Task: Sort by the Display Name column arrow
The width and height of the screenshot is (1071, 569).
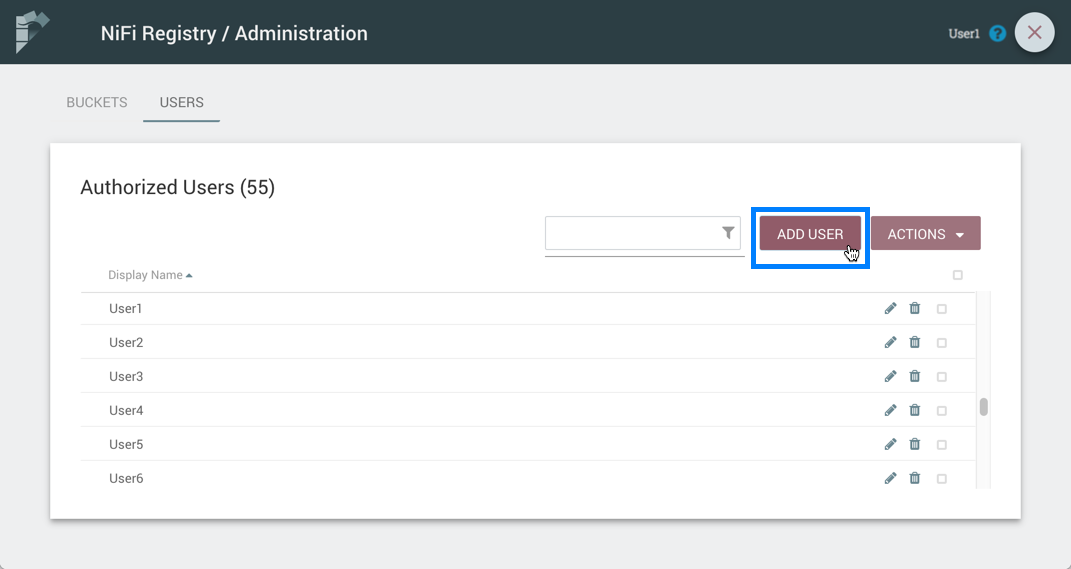Action: click(189, 275)
